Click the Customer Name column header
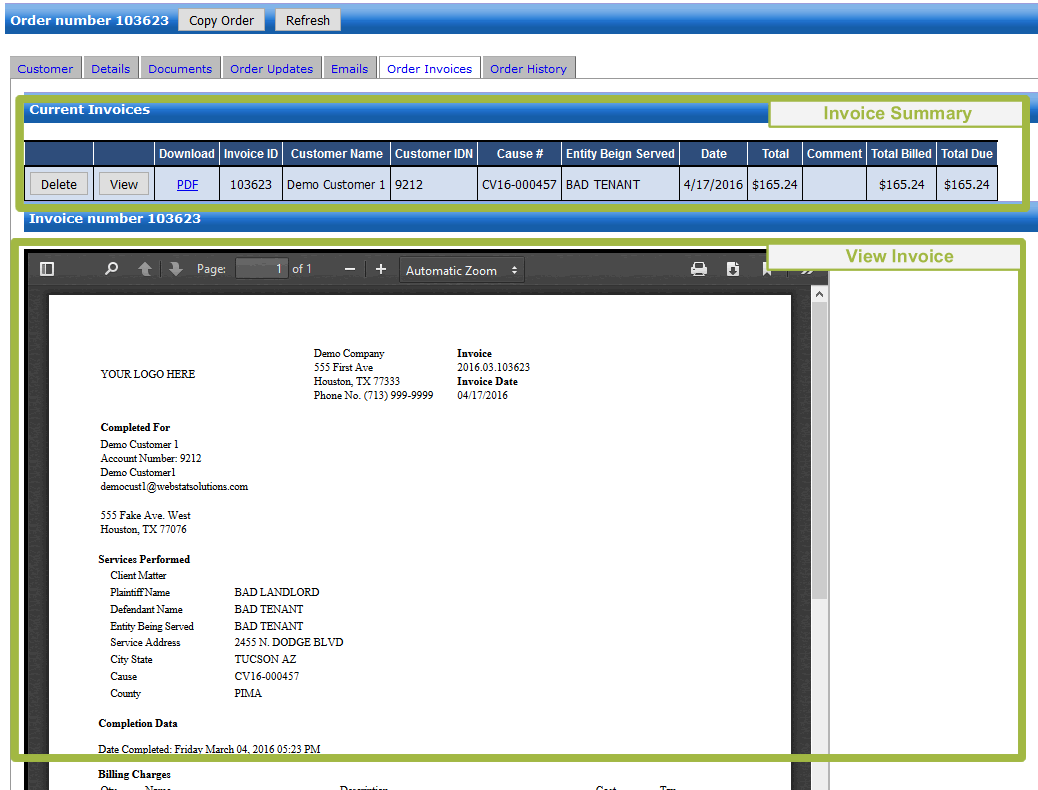 point(336,154)
